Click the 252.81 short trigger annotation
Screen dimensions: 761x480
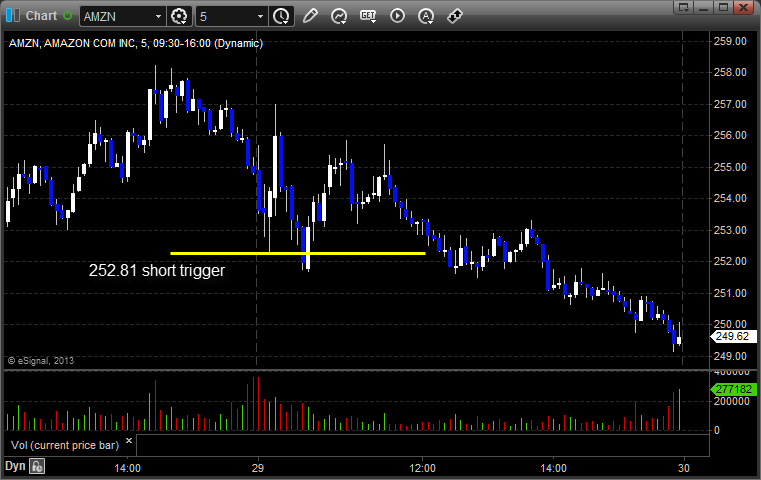tap(157, 270)
